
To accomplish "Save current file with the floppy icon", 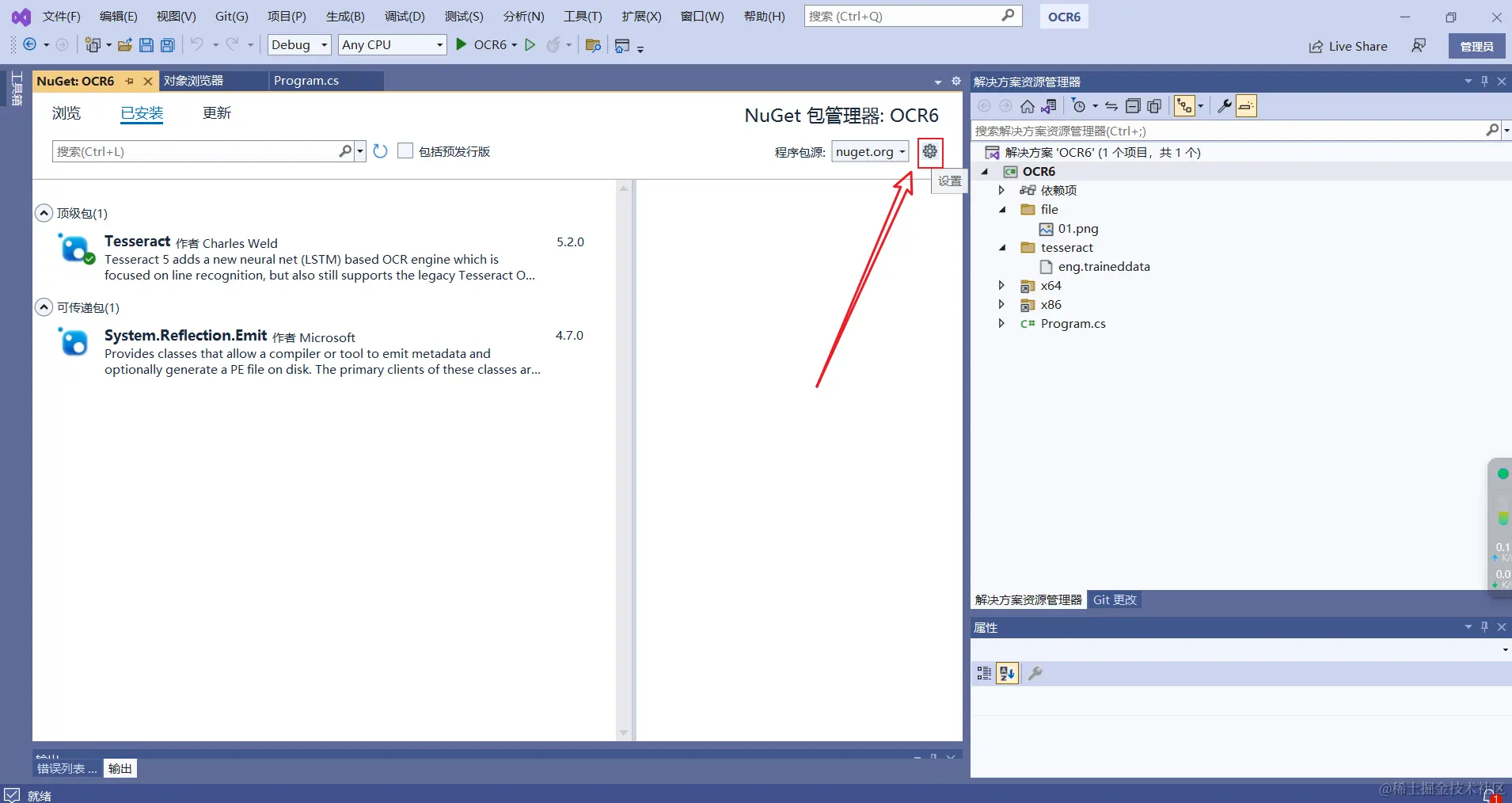I will 146,45.
